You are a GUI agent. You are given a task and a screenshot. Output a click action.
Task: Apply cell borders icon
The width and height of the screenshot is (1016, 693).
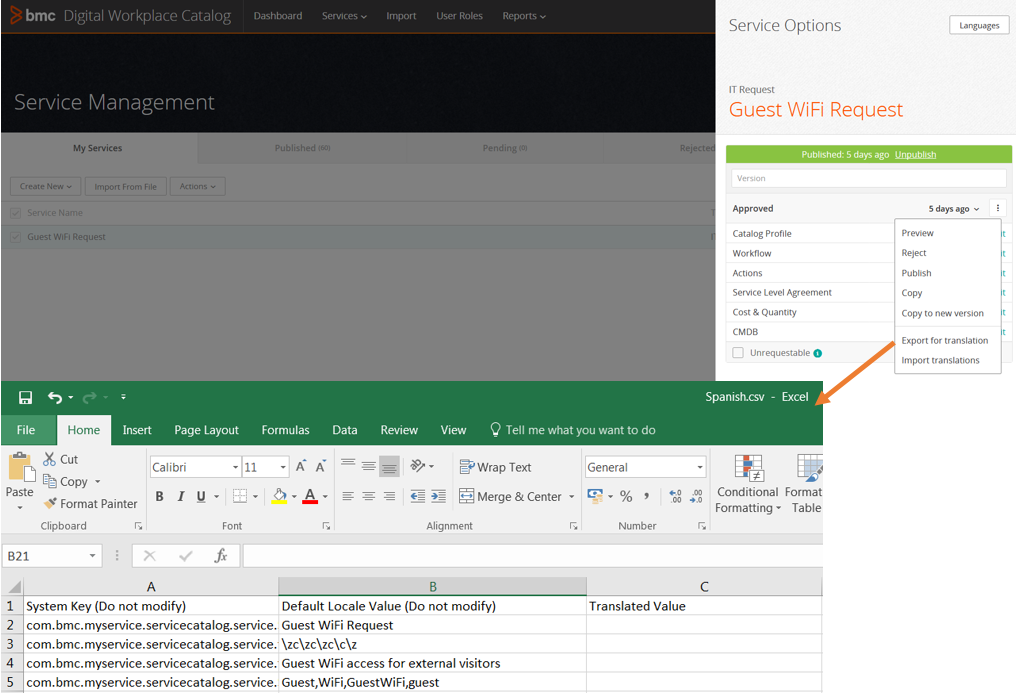point(240,497)
